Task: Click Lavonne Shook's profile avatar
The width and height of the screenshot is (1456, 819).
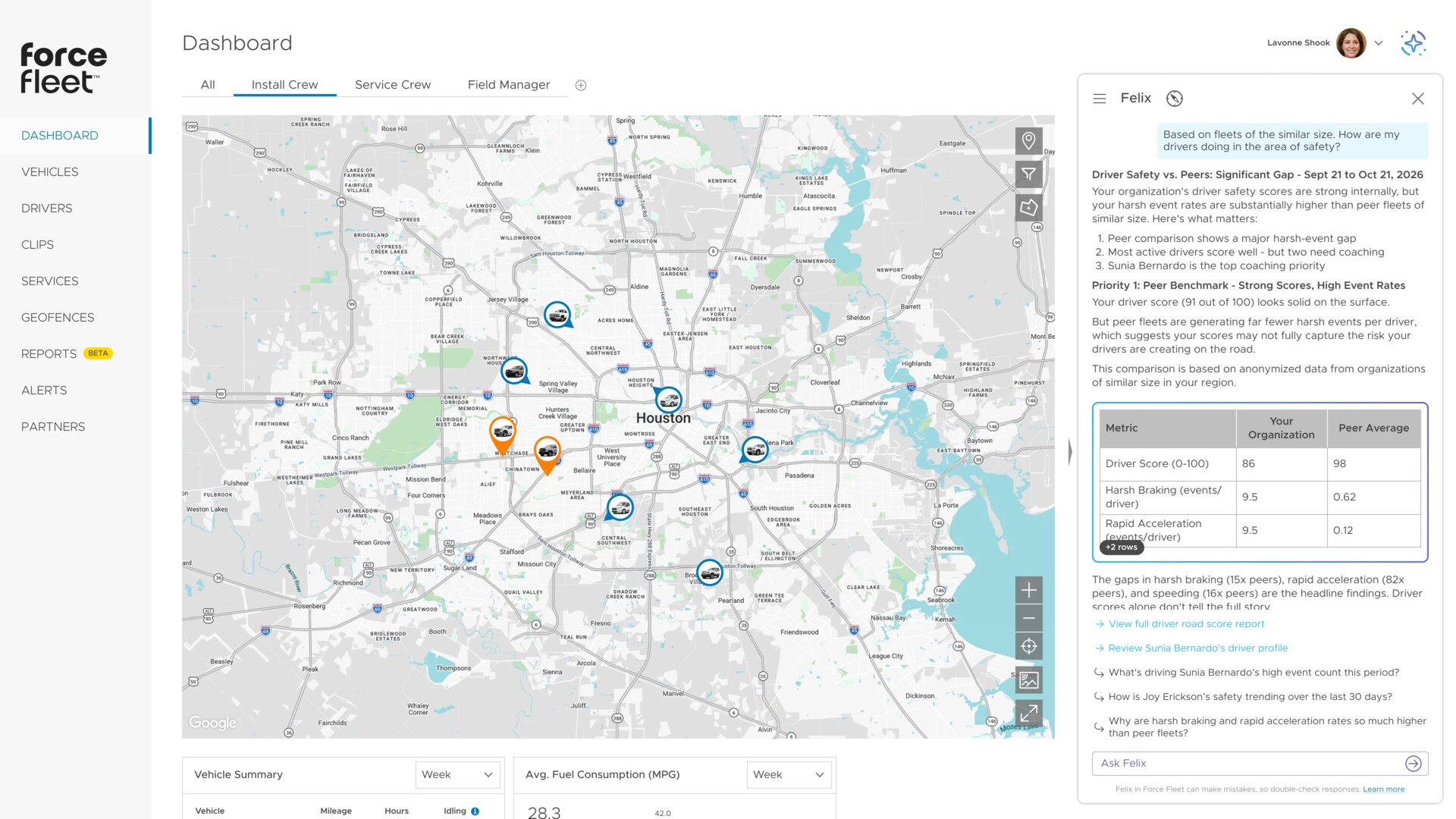Action: (1351, 43)
